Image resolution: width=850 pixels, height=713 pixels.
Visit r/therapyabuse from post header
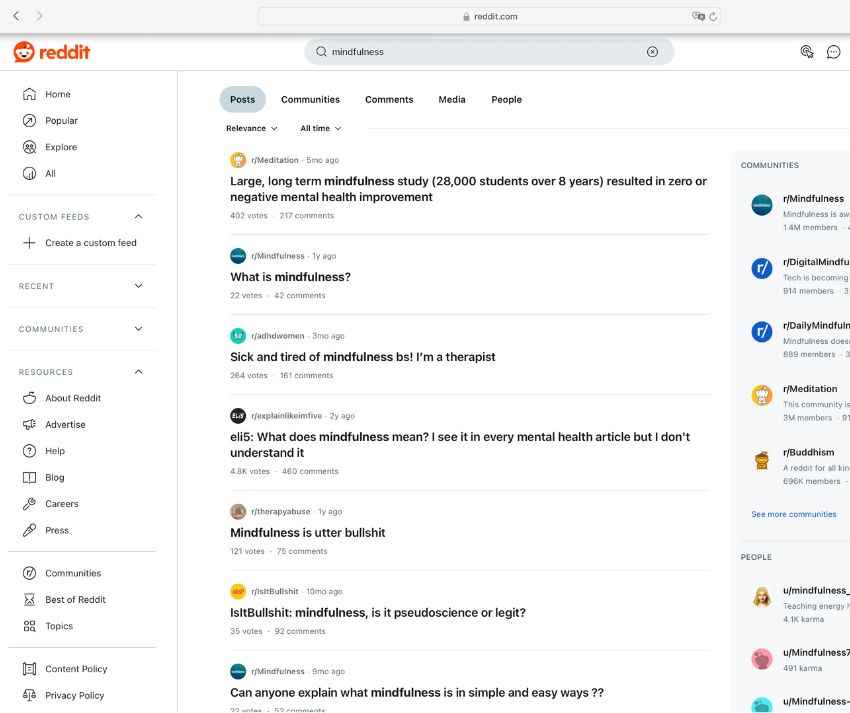[280, 511]
